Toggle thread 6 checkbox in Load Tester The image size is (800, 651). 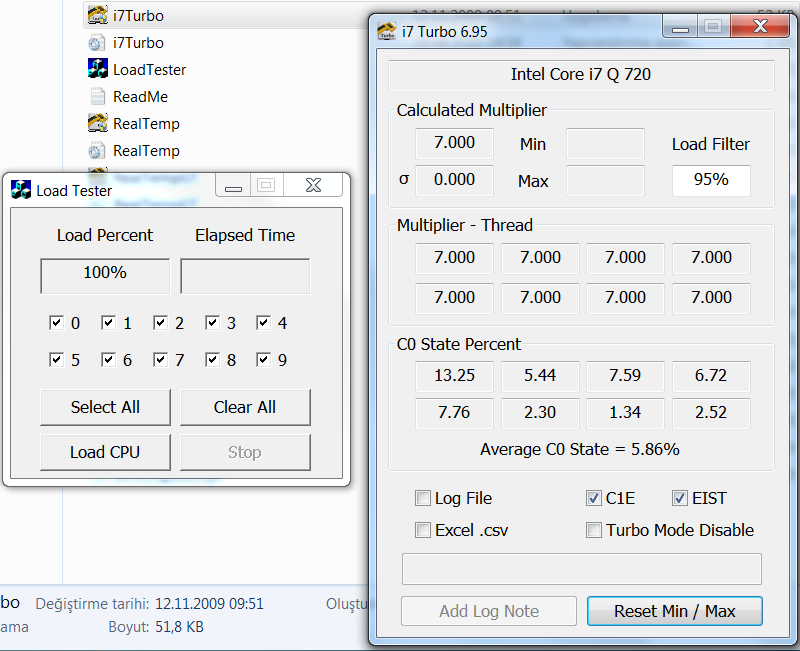(108, 360)
